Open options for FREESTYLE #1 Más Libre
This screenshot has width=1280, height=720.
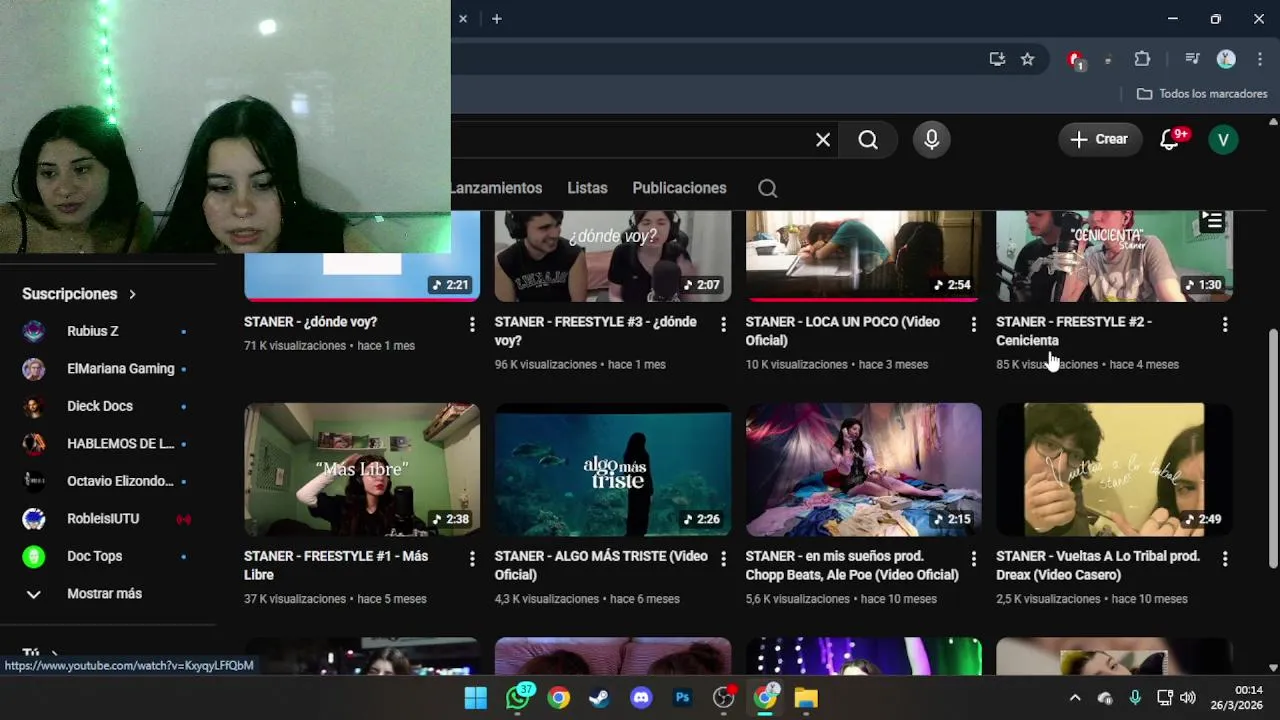[x=472, y=558]
